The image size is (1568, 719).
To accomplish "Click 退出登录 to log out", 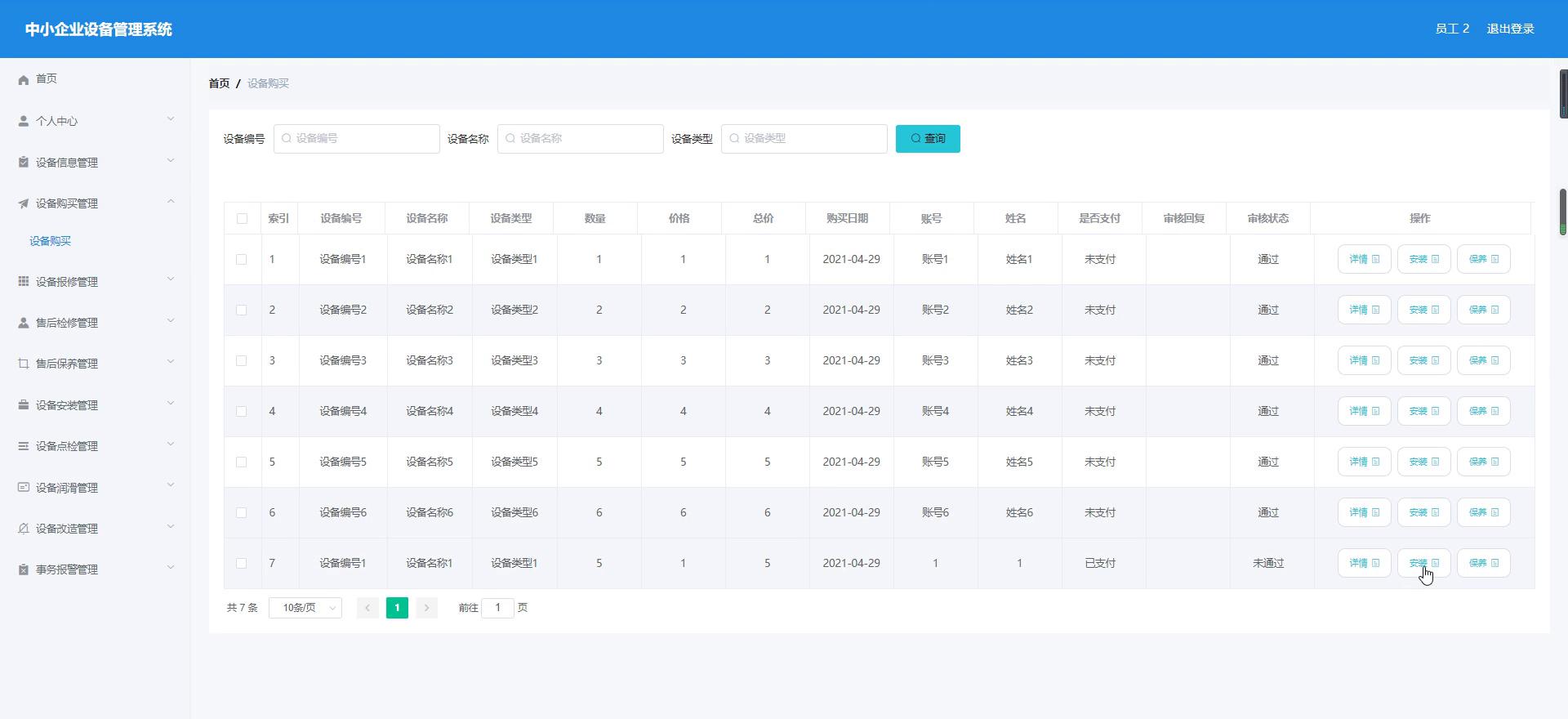I will [1510, 29].
